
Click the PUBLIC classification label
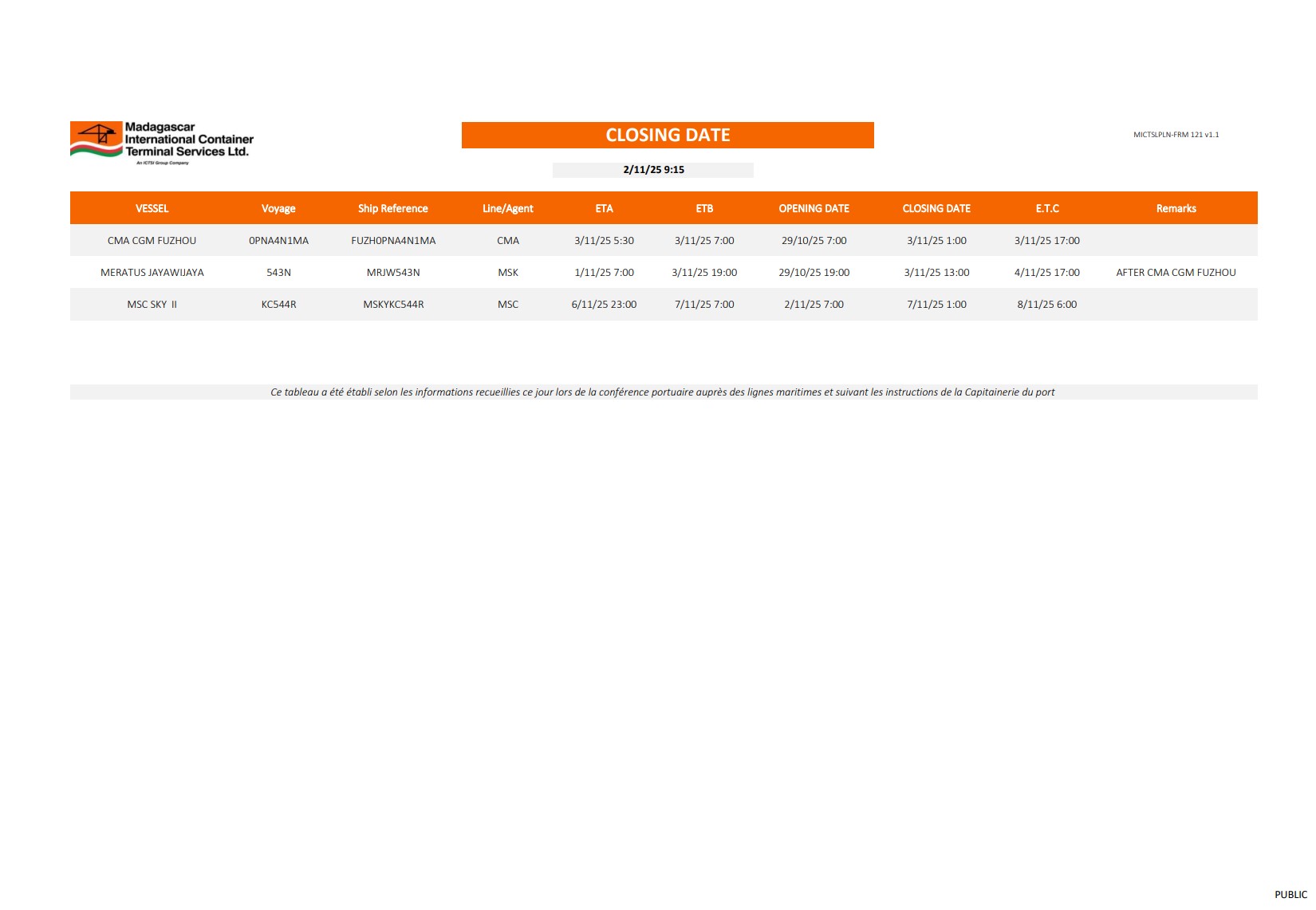[x=1290, y=894]
